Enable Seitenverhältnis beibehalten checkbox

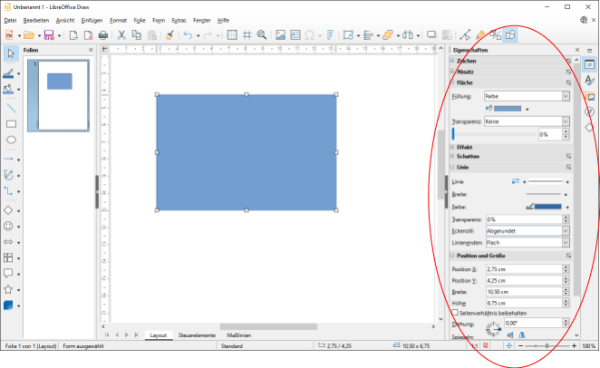coord(455,313)
